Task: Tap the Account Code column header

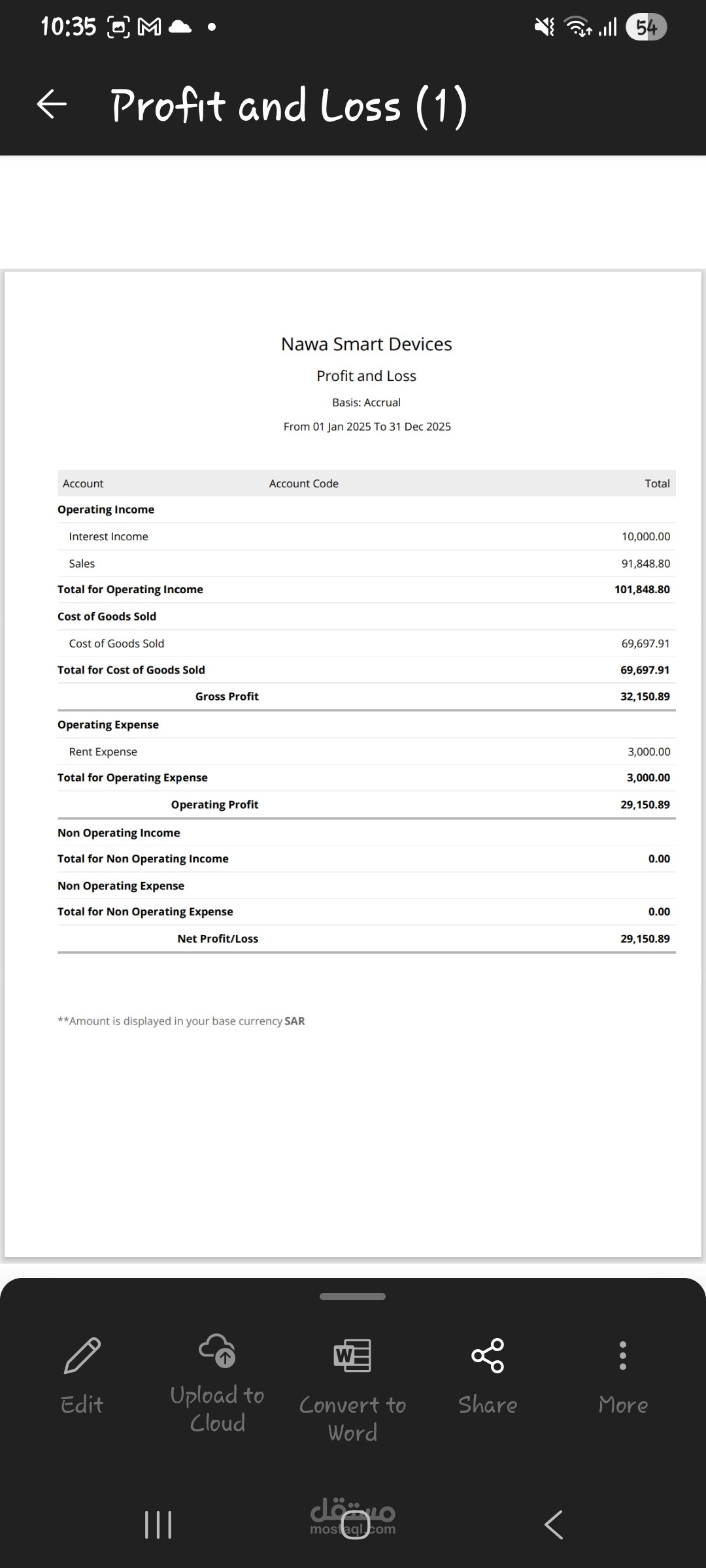Action: [x=303, y=483]
